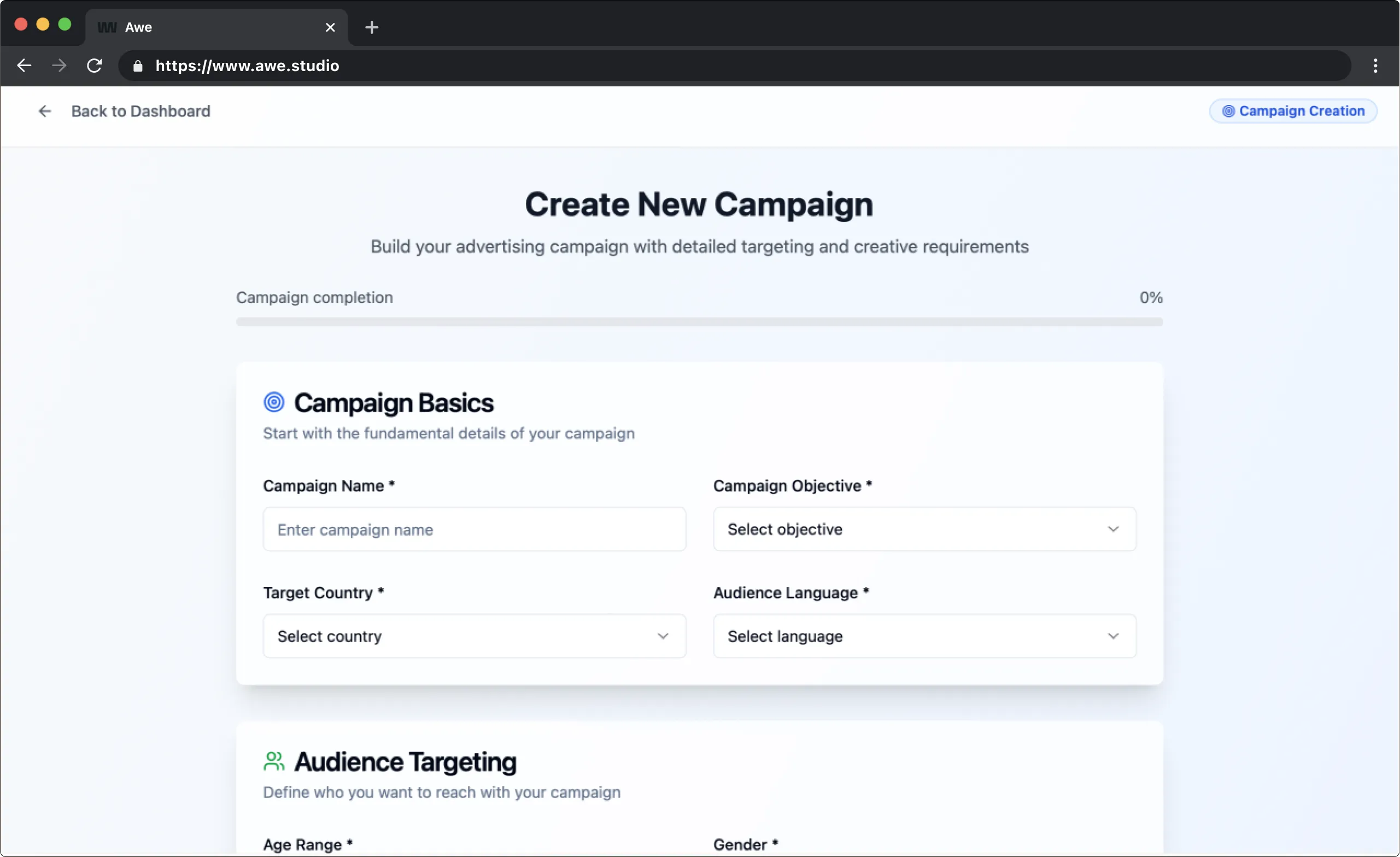The image size is (1400, 857).
Task: Expand the Select country dropdown
Action: click(x=474, y=636)
